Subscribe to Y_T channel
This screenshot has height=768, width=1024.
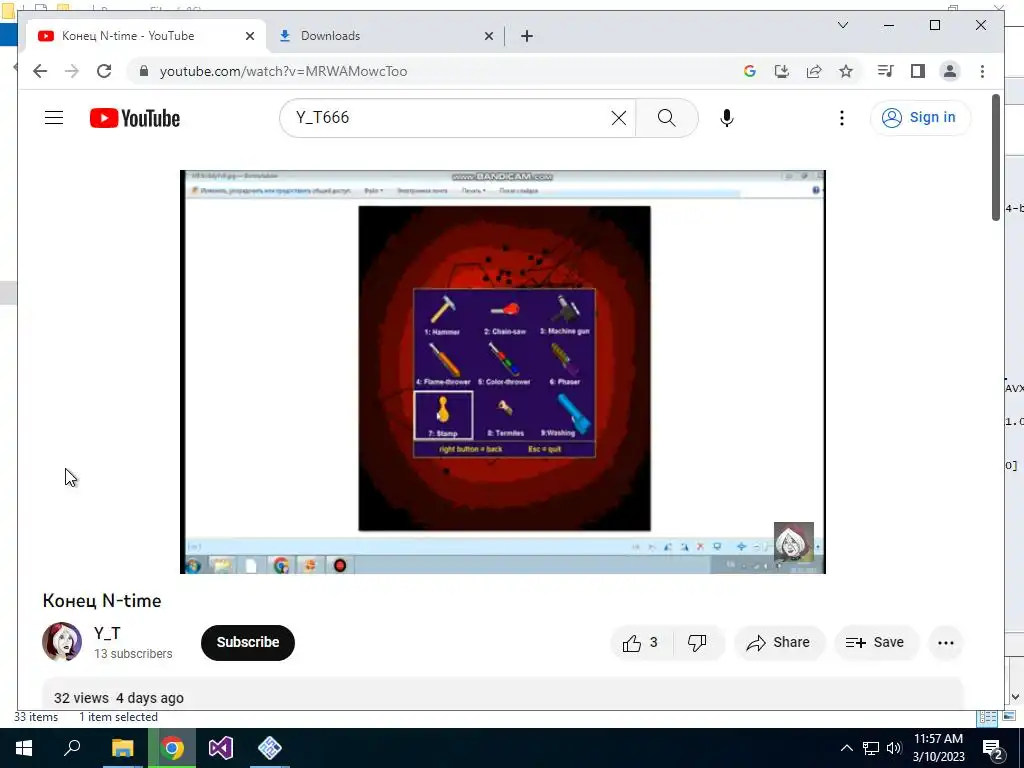(x=248, y=643)
